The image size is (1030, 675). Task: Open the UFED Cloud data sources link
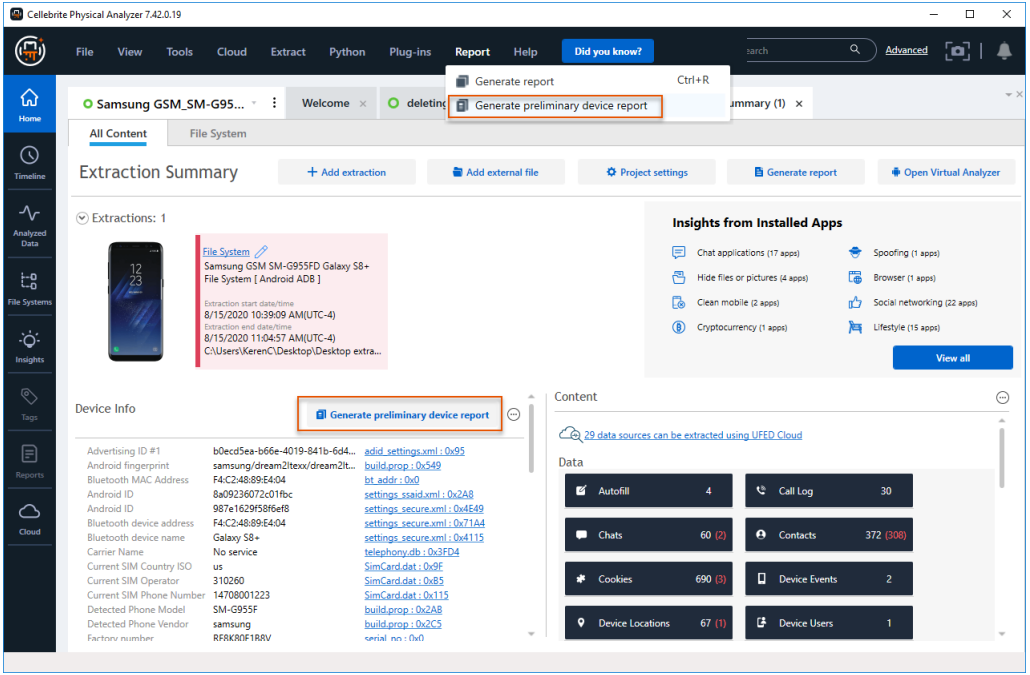tap(693, 435)
